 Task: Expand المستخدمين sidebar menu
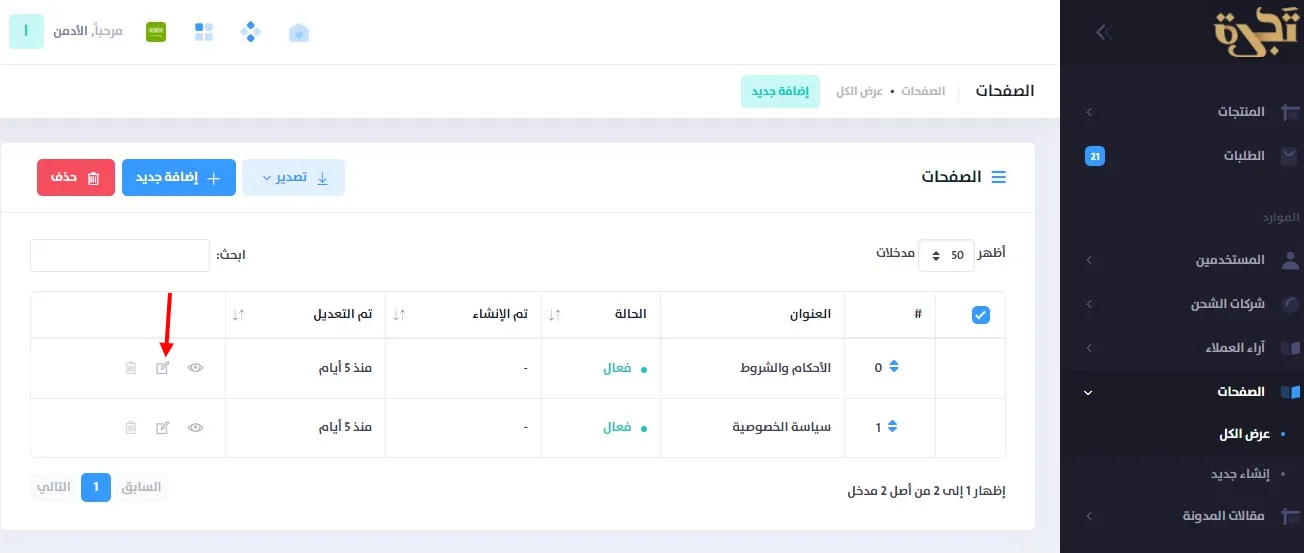[1089, 260]
